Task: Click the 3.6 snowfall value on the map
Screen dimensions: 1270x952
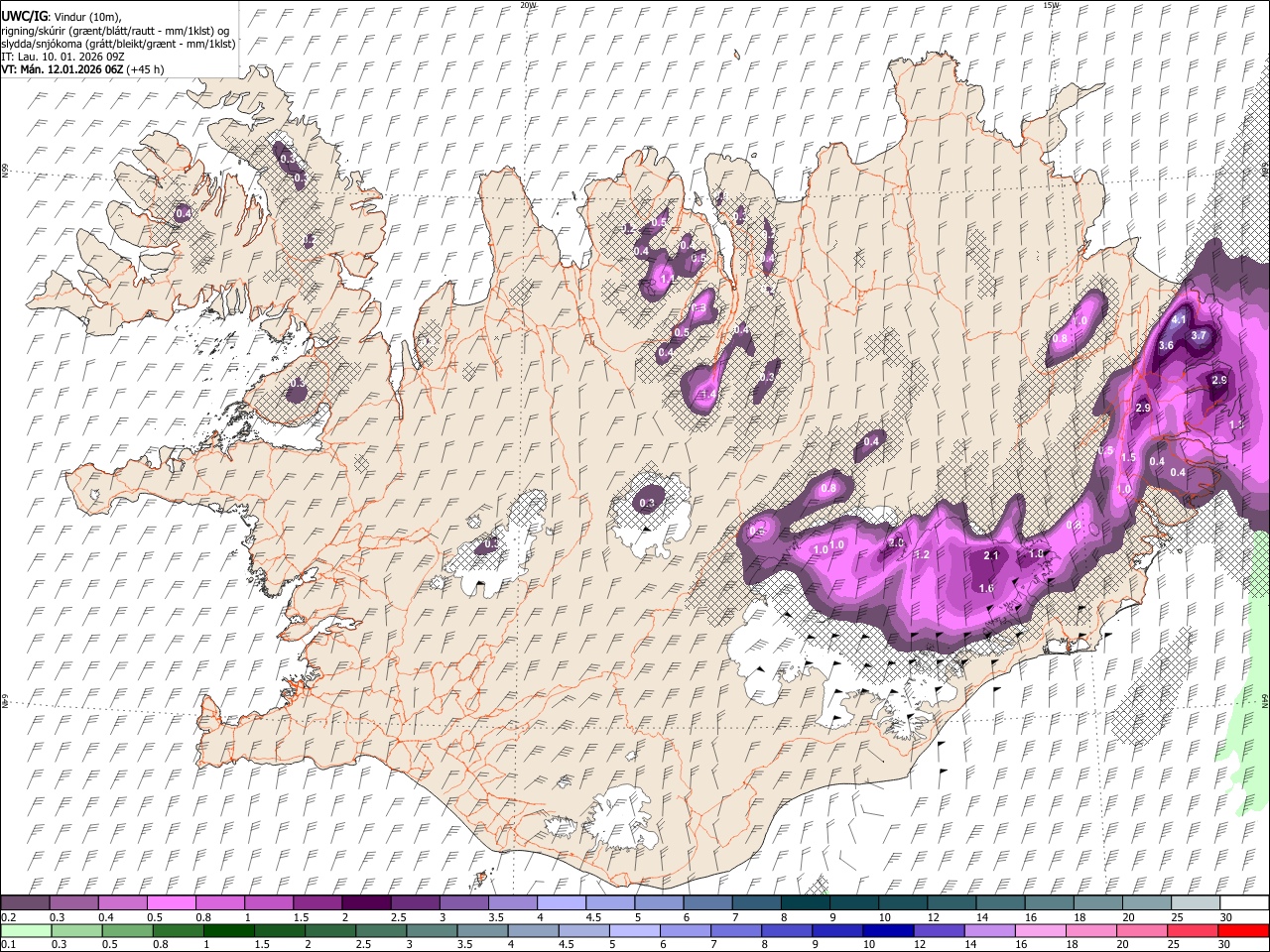Action: 1166,345
